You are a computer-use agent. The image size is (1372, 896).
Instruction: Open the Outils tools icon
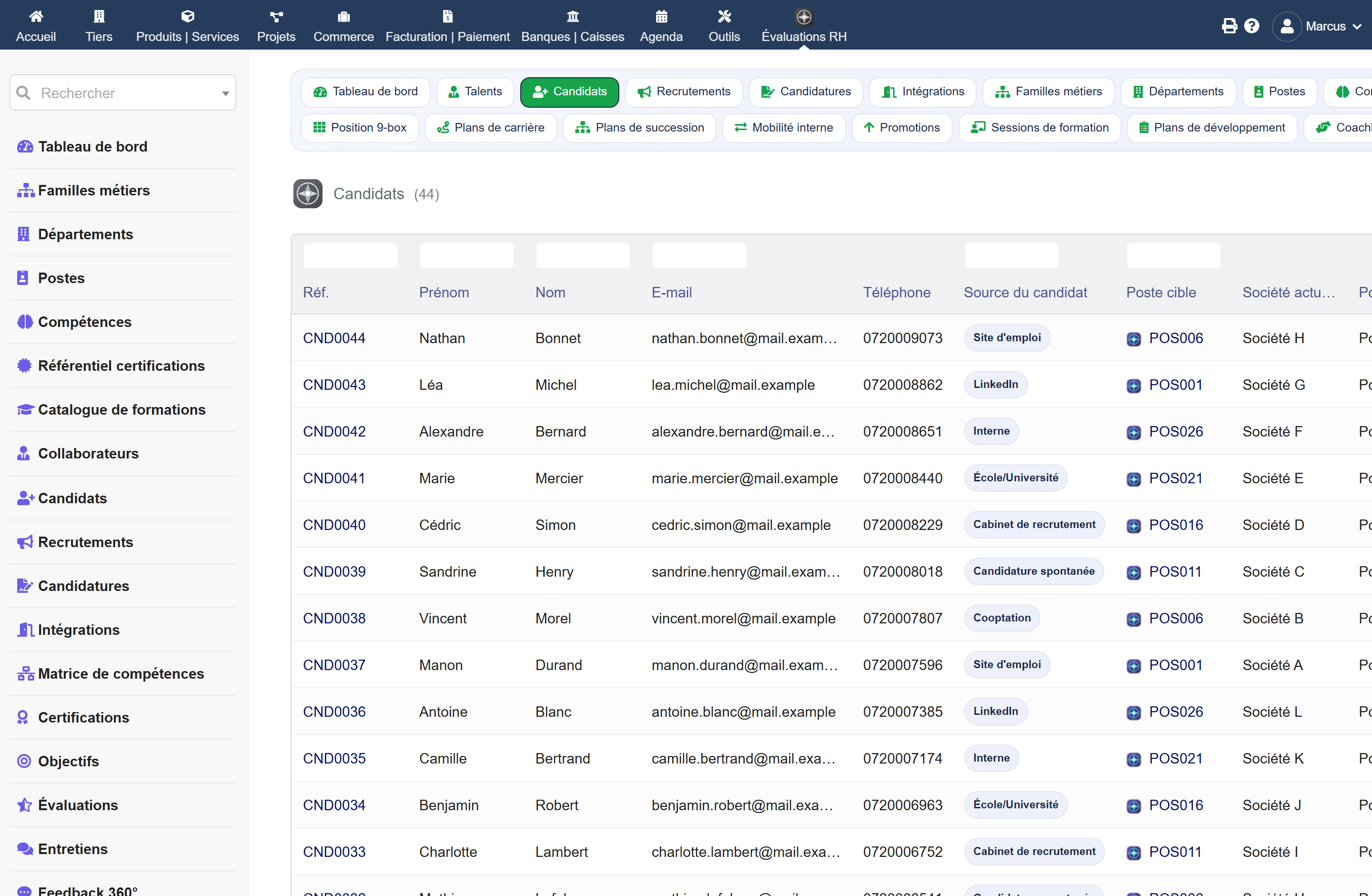[724, 16]
